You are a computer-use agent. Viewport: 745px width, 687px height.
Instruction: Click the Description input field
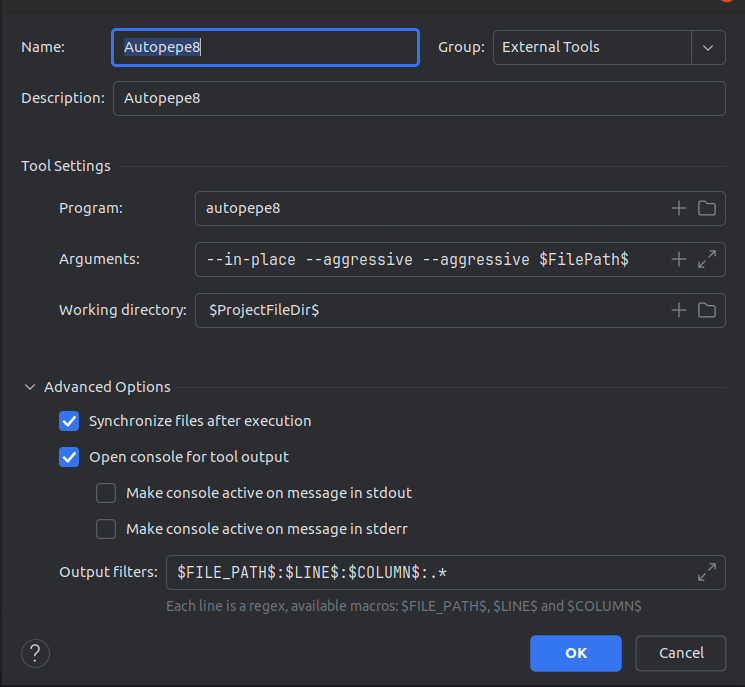point(419,98)
